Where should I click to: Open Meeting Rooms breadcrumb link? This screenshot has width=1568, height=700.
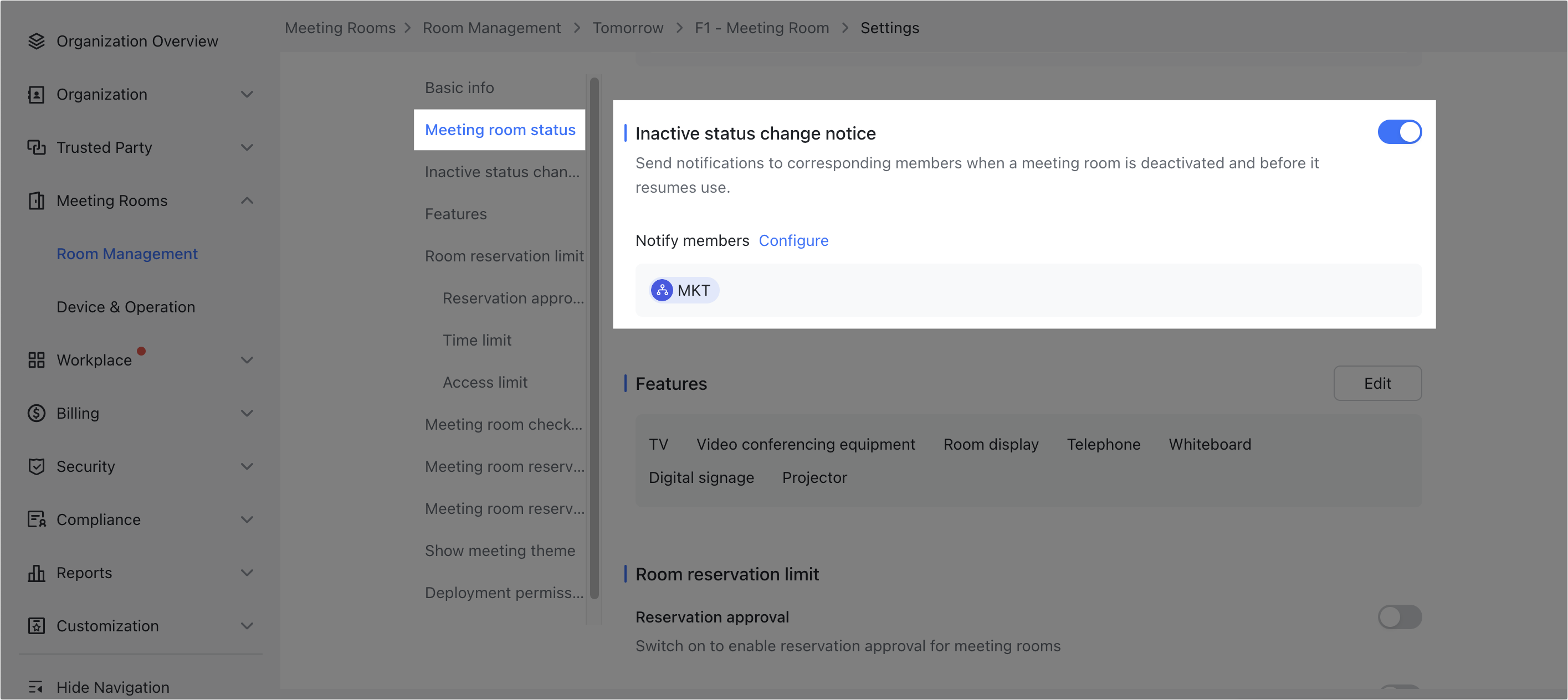[x=340, y=28]
